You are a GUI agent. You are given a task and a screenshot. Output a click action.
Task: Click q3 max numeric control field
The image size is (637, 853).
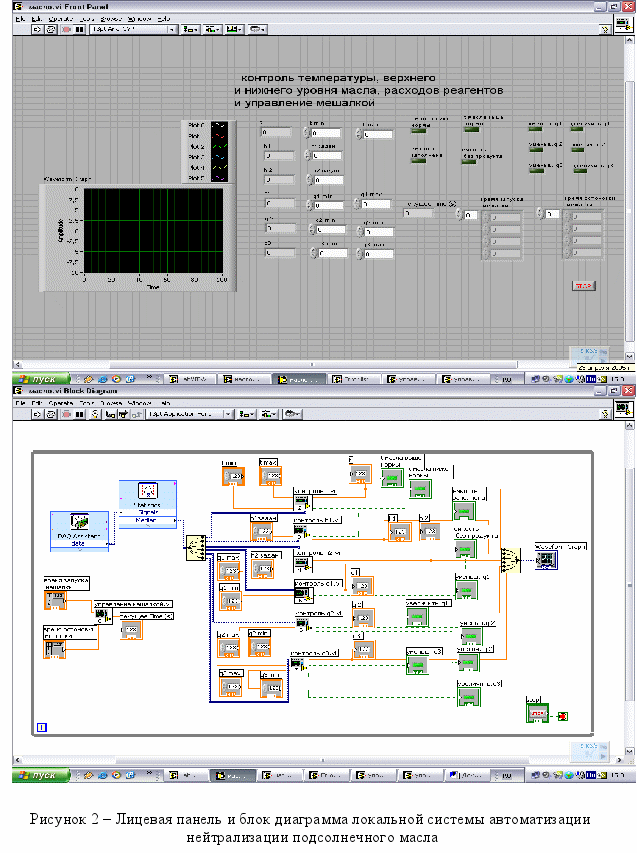point(380,254)
